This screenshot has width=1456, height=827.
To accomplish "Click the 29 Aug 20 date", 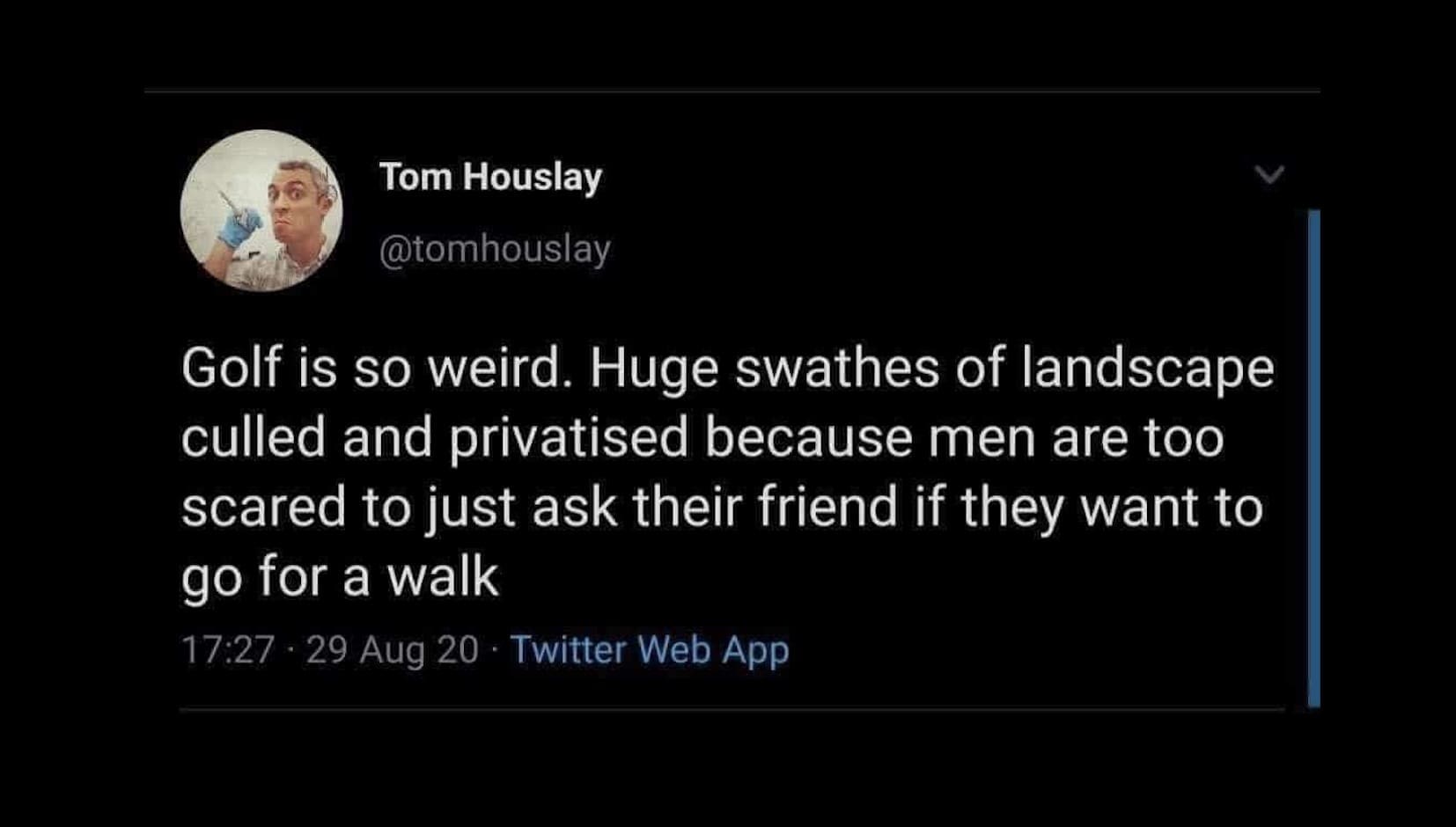I will coord(392,650).
